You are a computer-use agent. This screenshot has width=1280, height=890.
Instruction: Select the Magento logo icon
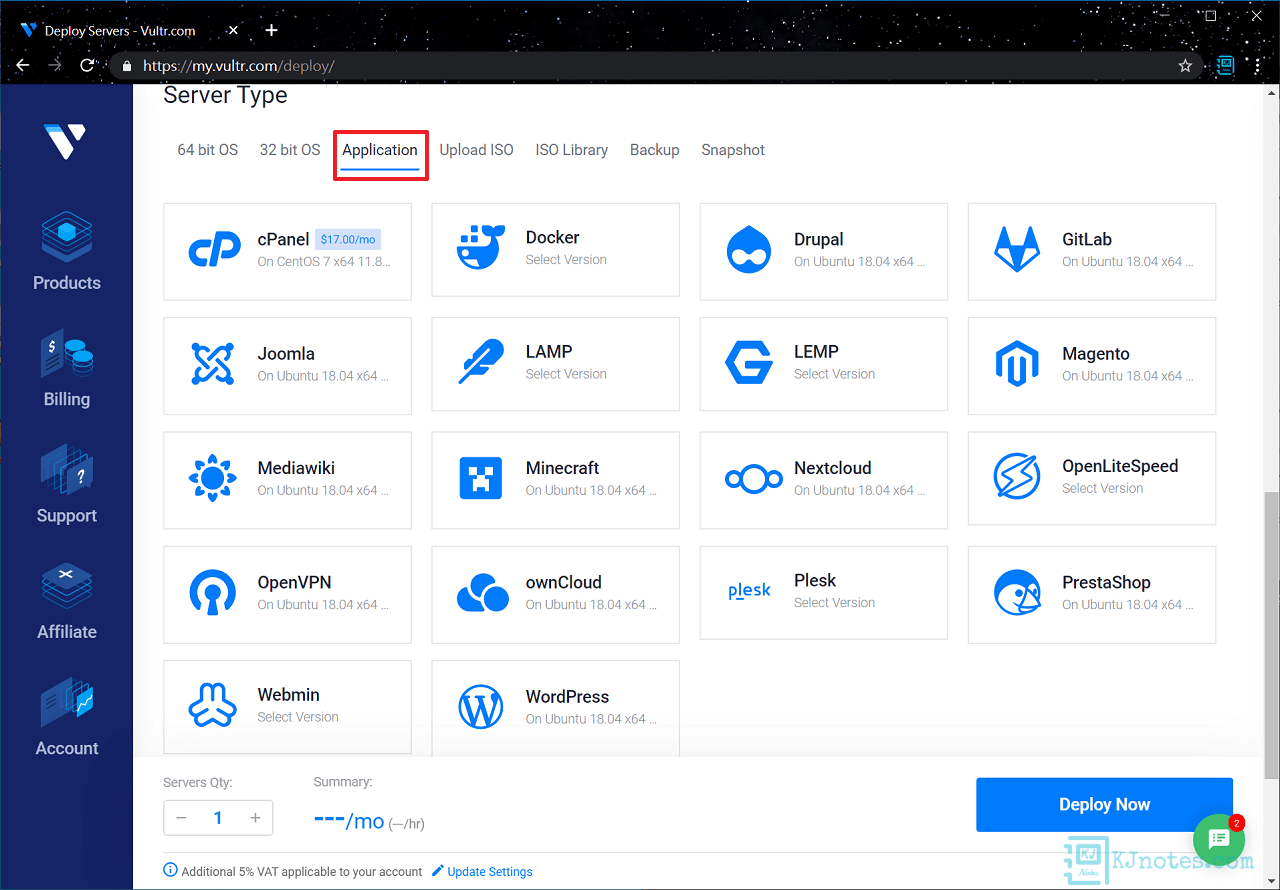click(x=1017, y=364)
